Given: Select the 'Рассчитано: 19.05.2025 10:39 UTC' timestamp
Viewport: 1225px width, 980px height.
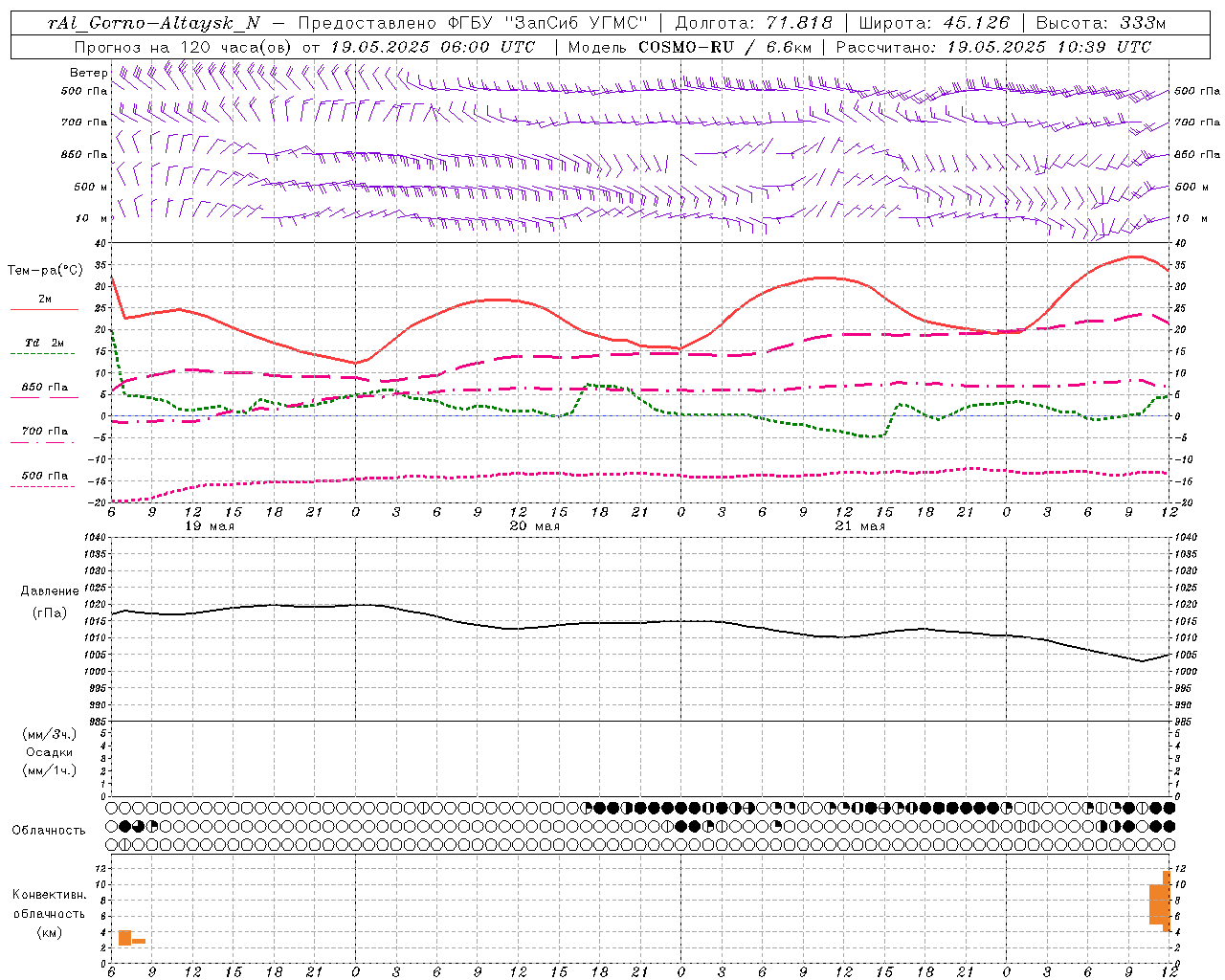Looking at the screenshot, I should click(x=993, y=47).
